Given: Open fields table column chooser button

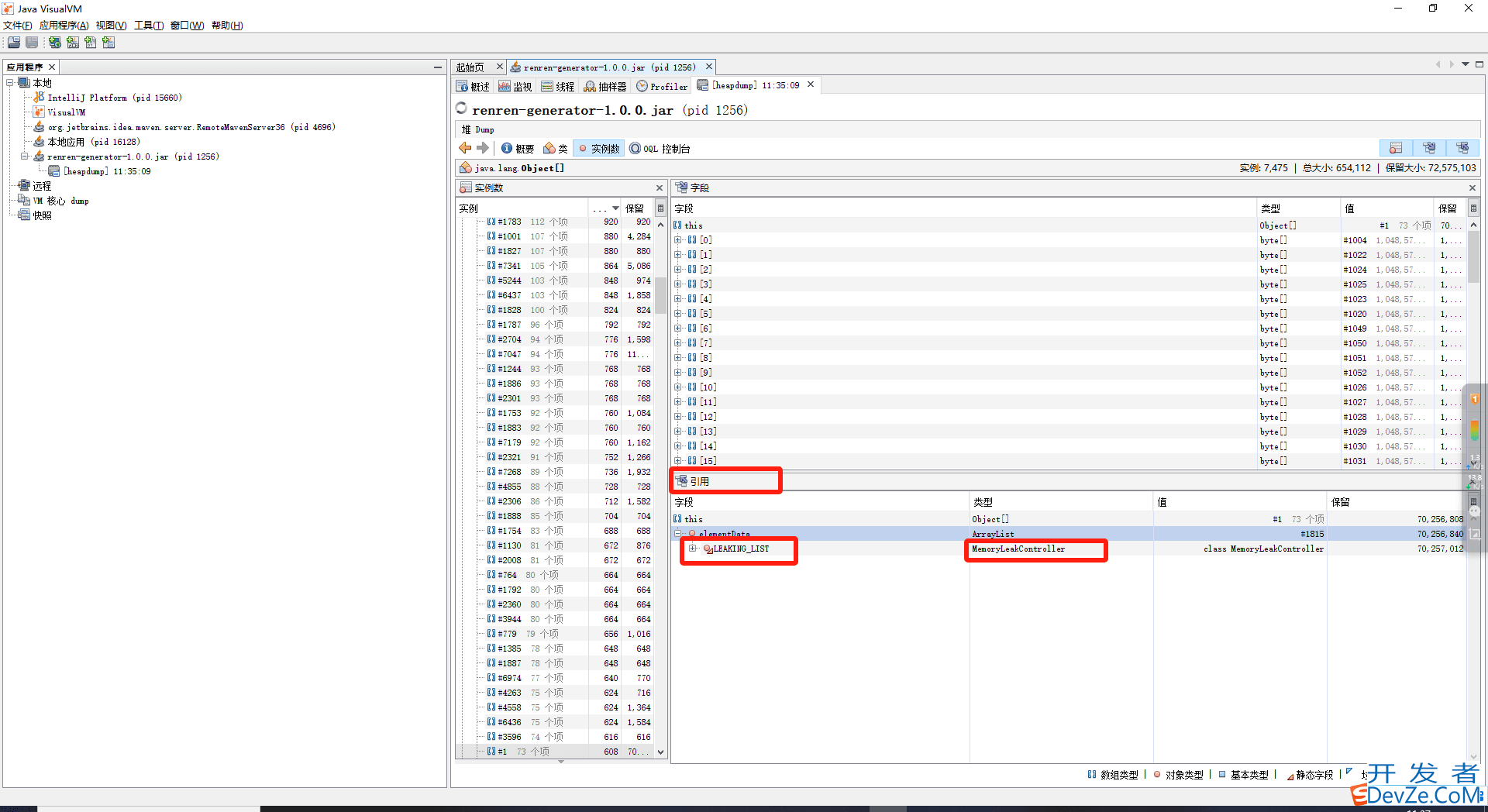Looking at the screenshot, I should click(x=1473, y=208).
